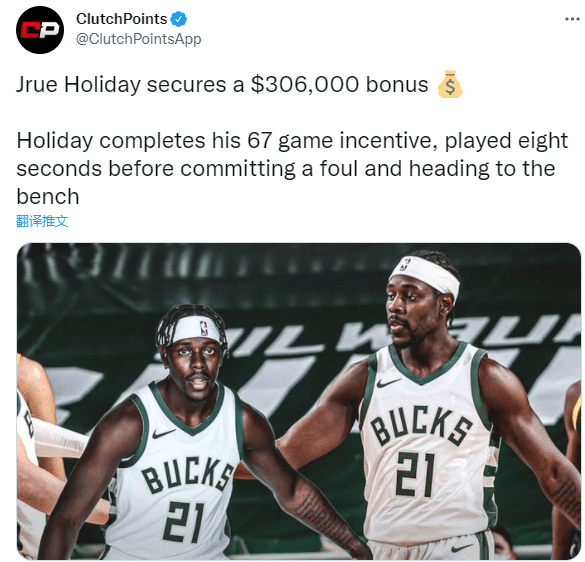The image size is (585, 562).
Task: Open the three-dot more options menu
Action: point(572,19)
